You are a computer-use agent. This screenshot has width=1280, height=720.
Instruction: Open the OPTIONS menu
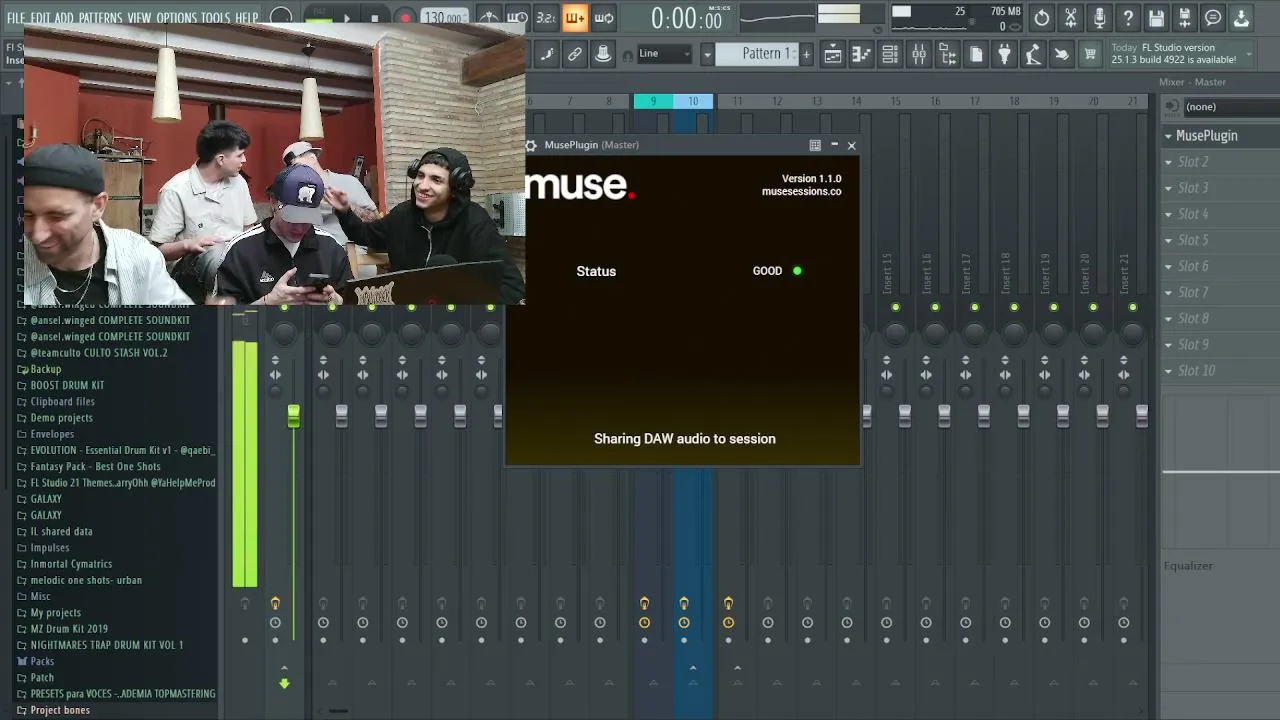coord(176,18)
